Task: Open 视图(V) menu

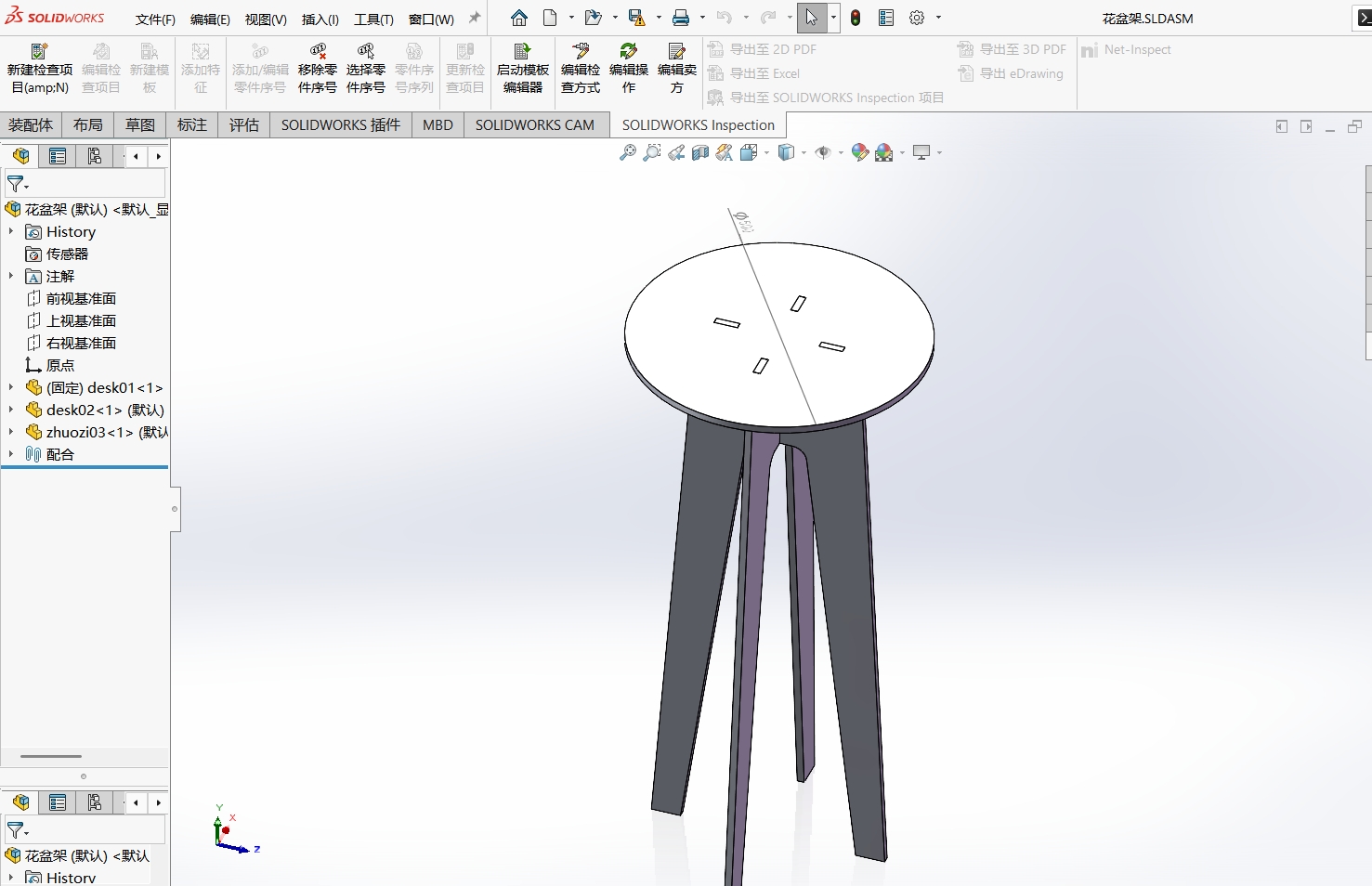Action: 266,19
